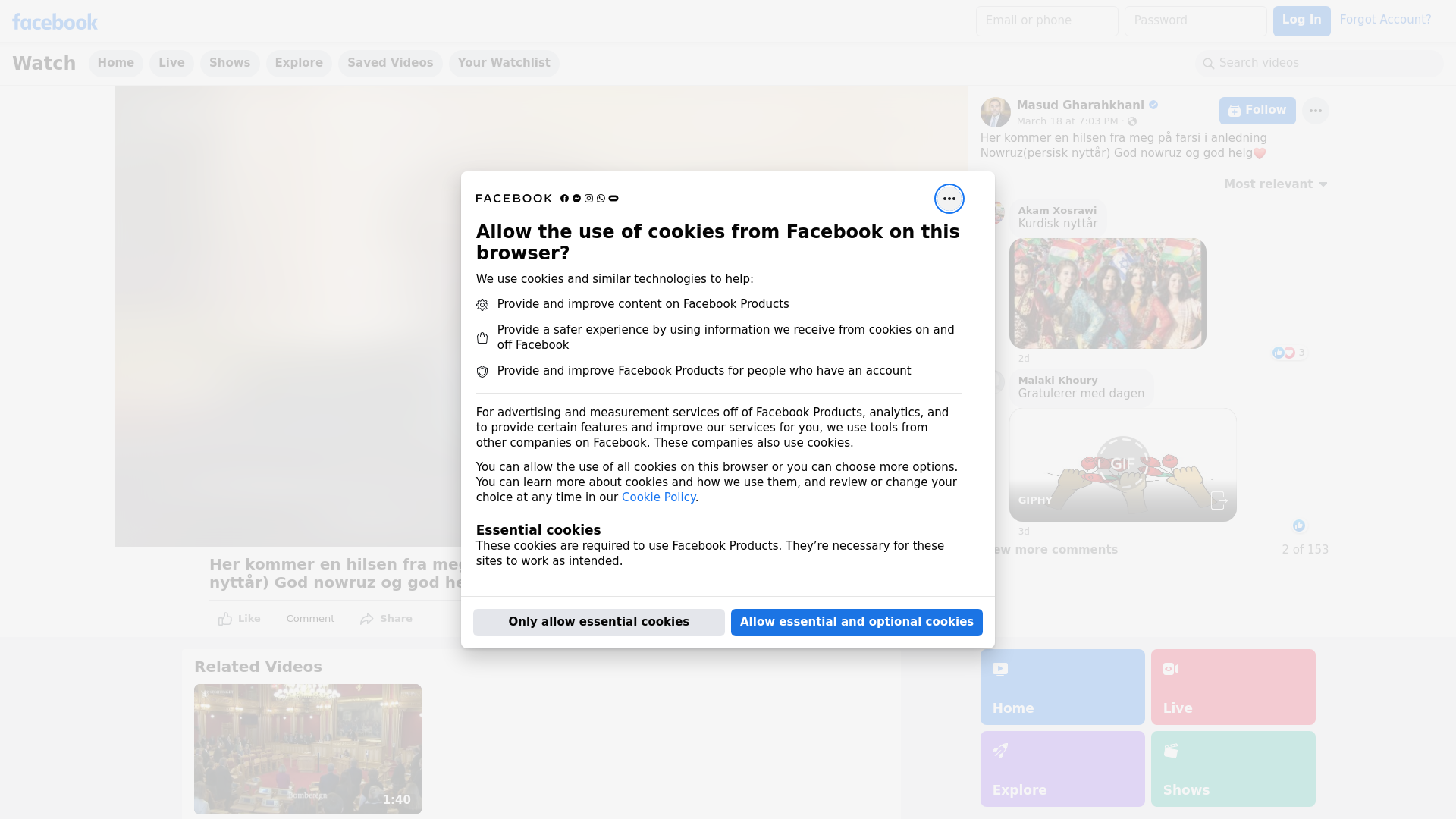
Task: Click the Shows tile in the sidebar
Action: point(1233,769)
